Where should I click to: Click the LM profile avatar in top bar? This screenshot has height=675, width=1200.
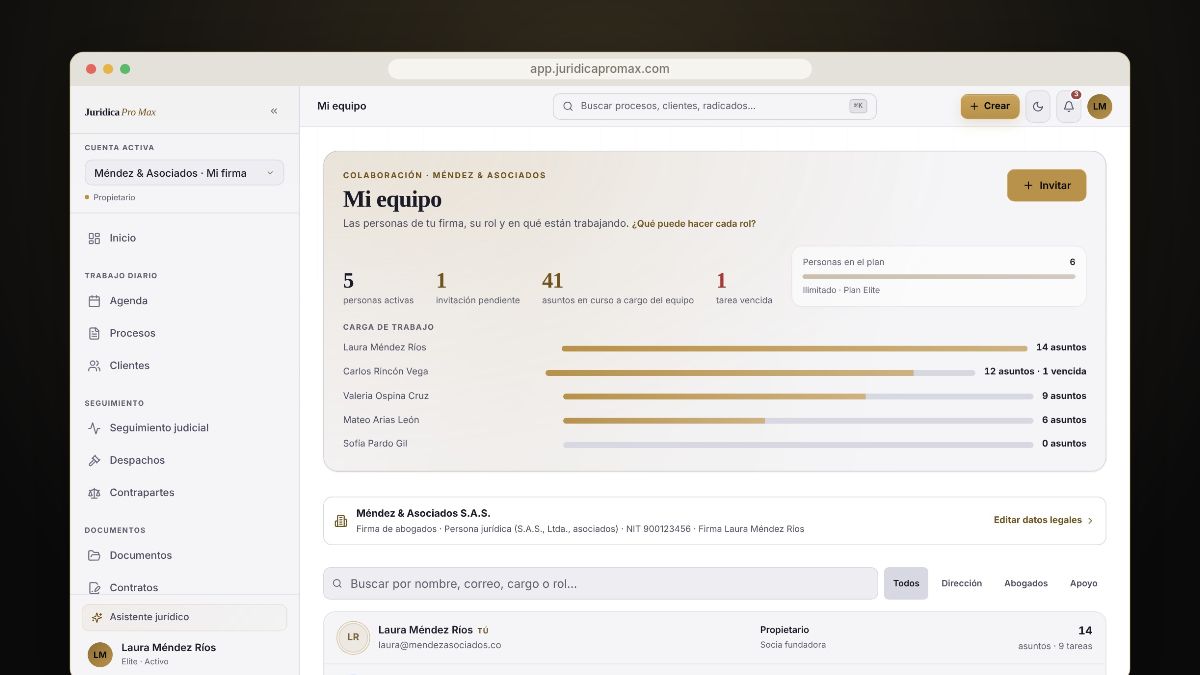coord(1100,106)
